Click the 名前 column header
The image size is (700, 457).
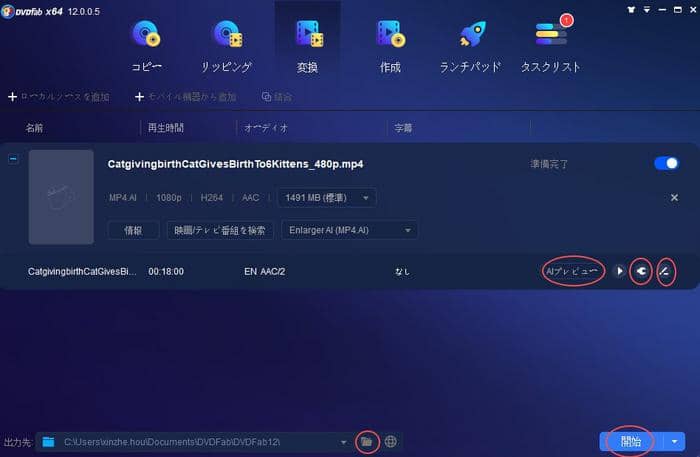[x=34, y=129]
